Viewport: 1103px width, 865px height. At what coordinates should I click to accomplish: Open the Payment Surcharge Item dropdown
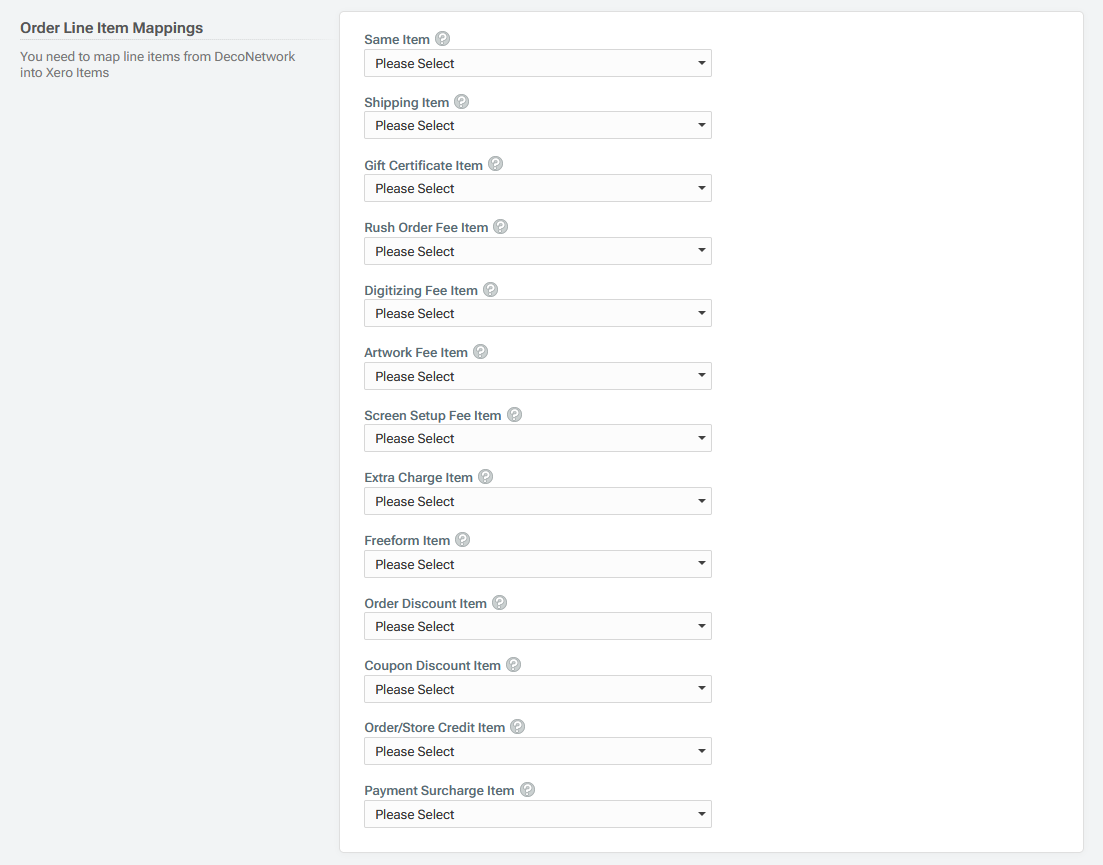pyautogui.click(x=537, y=814)
